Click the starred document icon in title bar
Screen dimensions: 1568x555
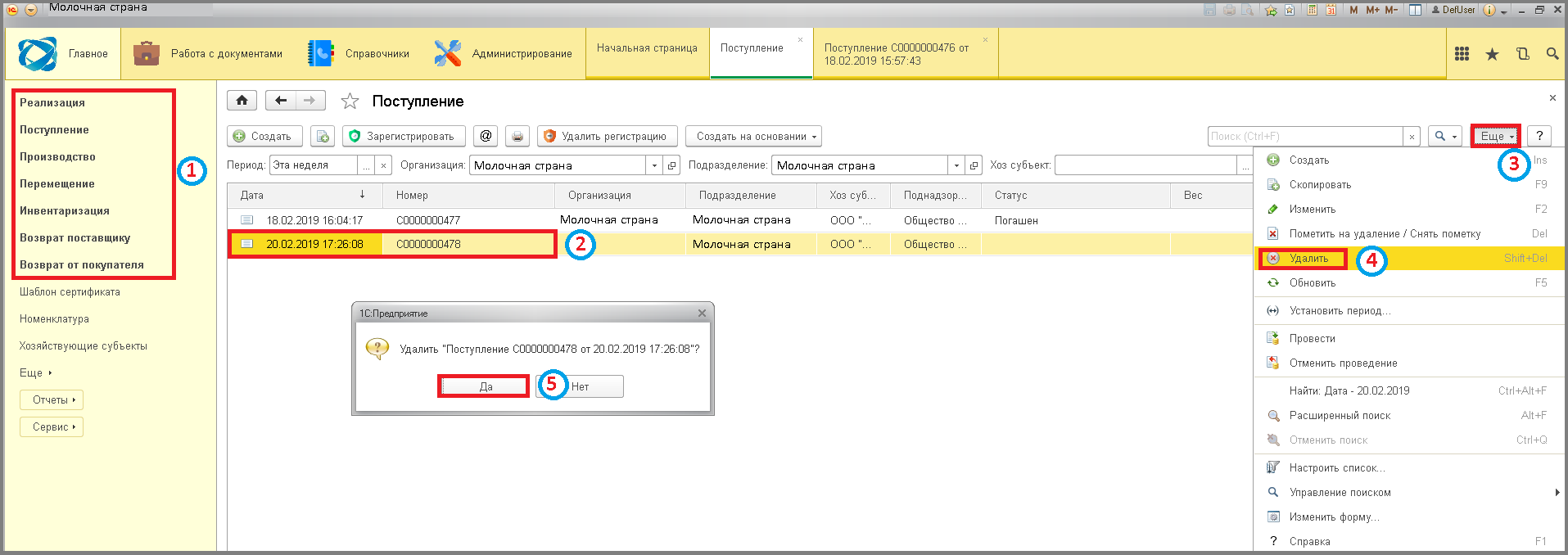click(x=1290, y=10)
